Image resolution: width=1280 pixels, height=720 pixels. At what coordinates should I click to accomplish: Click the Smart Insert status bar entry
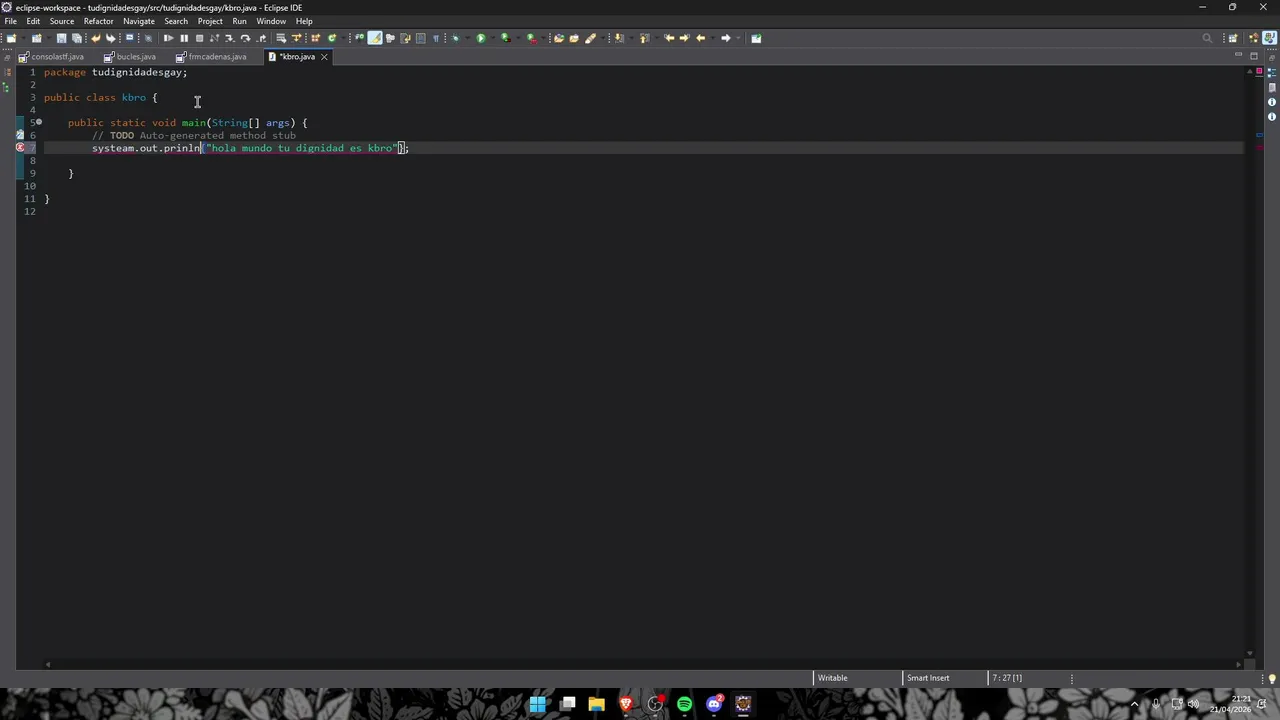(x=928, y=678)
